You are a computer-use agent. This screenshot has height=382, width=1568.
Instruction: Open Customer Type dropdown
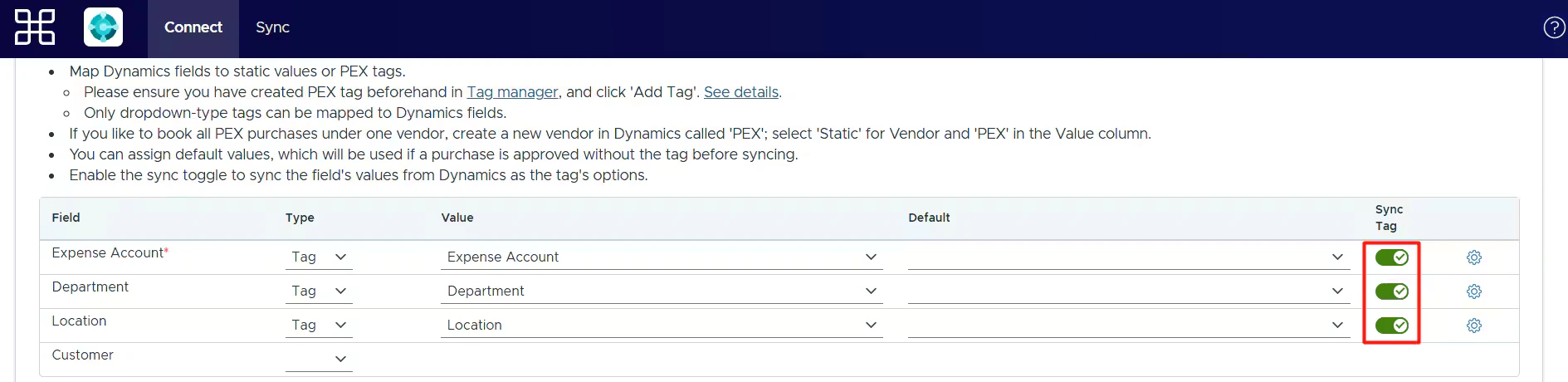point(319,359)
